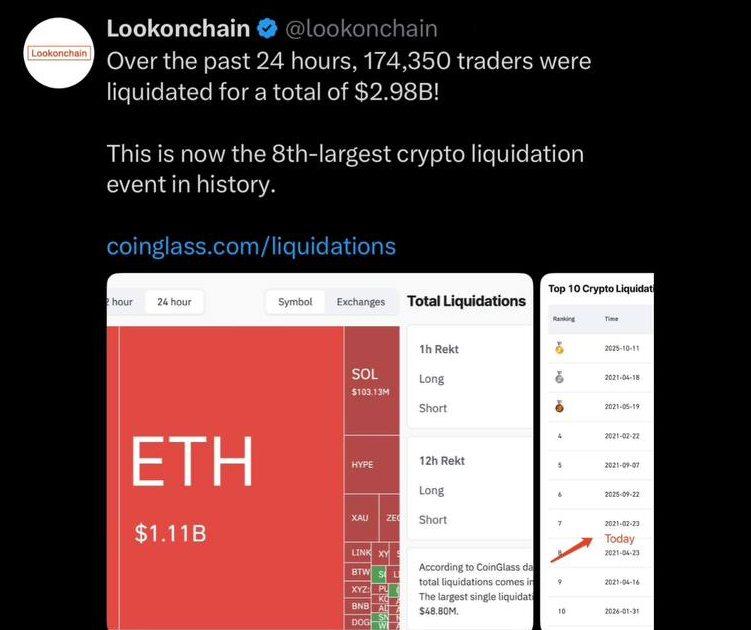
Task: Click the gold first-place medal icon
Action: [559, 348]
